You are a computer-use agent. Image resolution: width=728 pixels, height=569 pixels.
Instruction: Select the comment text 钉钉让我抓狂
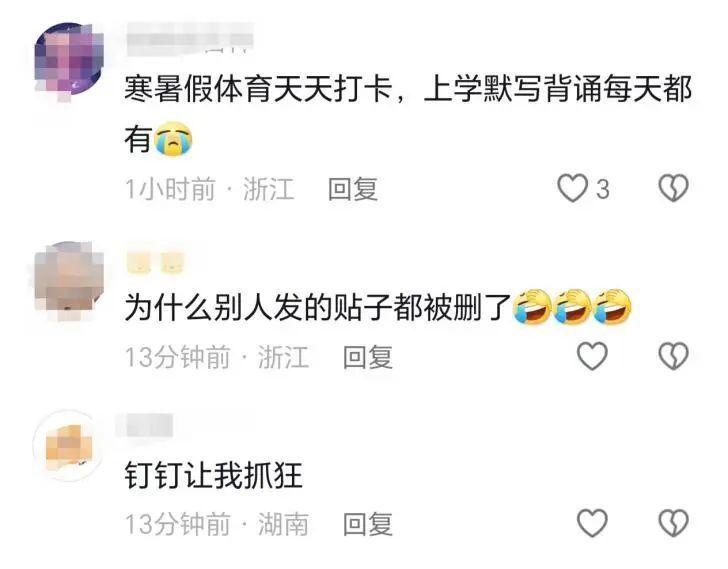point(214,475)
